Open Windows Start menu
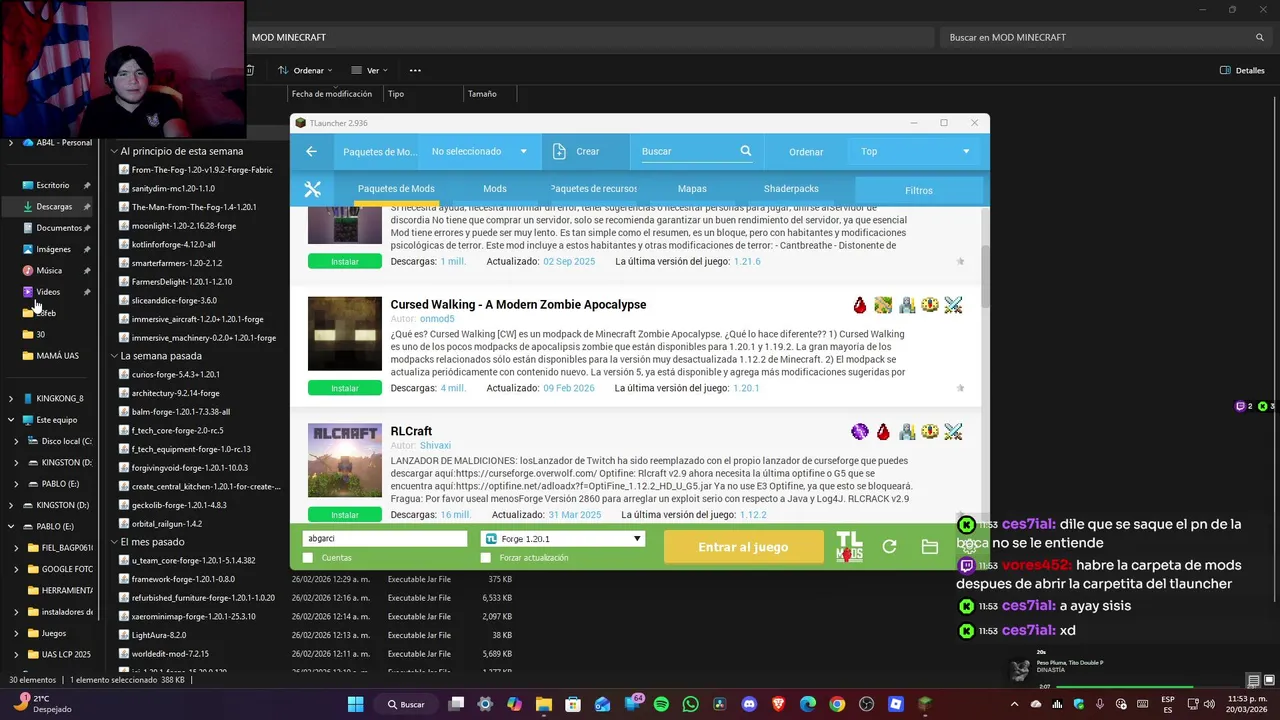The image size is (1280, 720). [x=355, y=704]
